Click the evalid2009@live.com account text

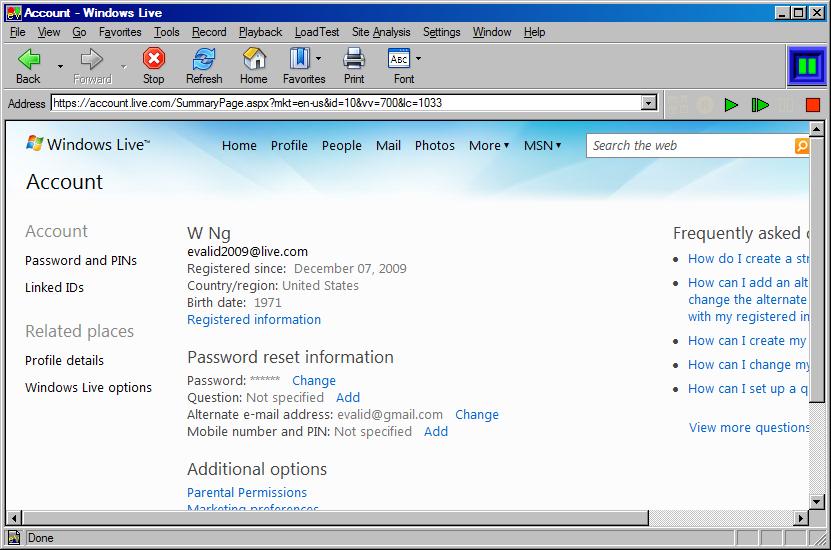(x=247, y=252)
